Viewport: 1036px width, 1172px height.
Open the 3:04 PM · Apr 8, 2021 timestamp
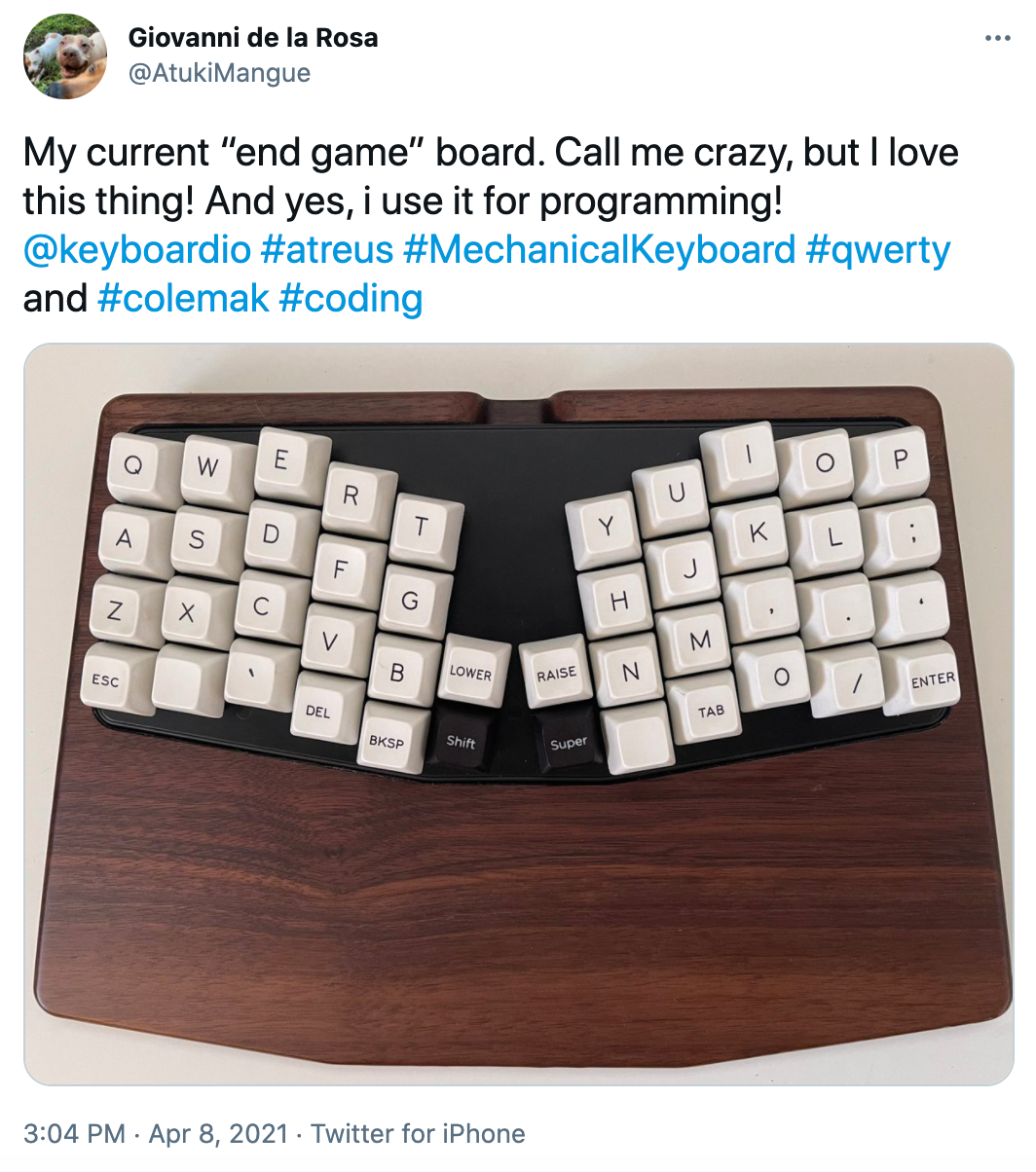click(x=156, y=1133)
